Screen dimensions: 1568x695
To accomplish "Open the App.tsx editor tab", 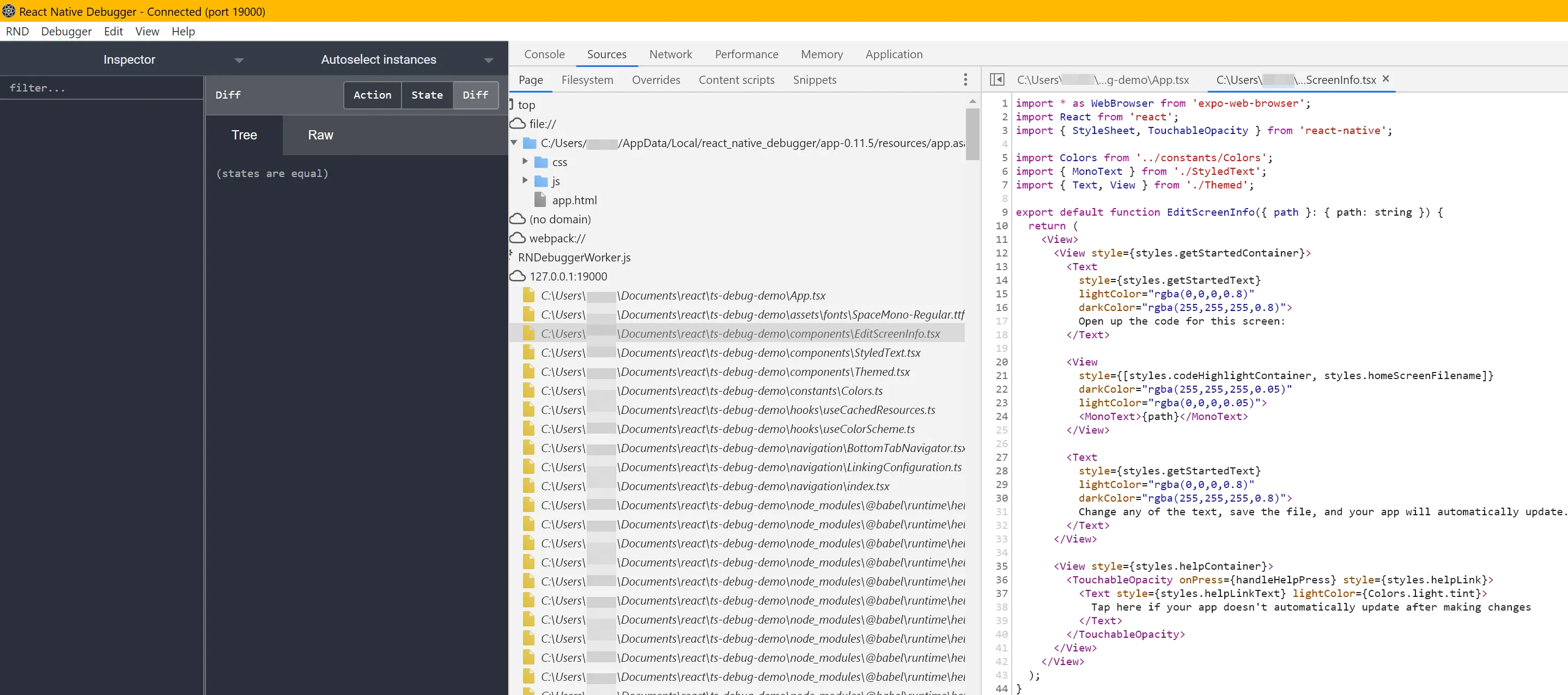I will click(1102, 80).
